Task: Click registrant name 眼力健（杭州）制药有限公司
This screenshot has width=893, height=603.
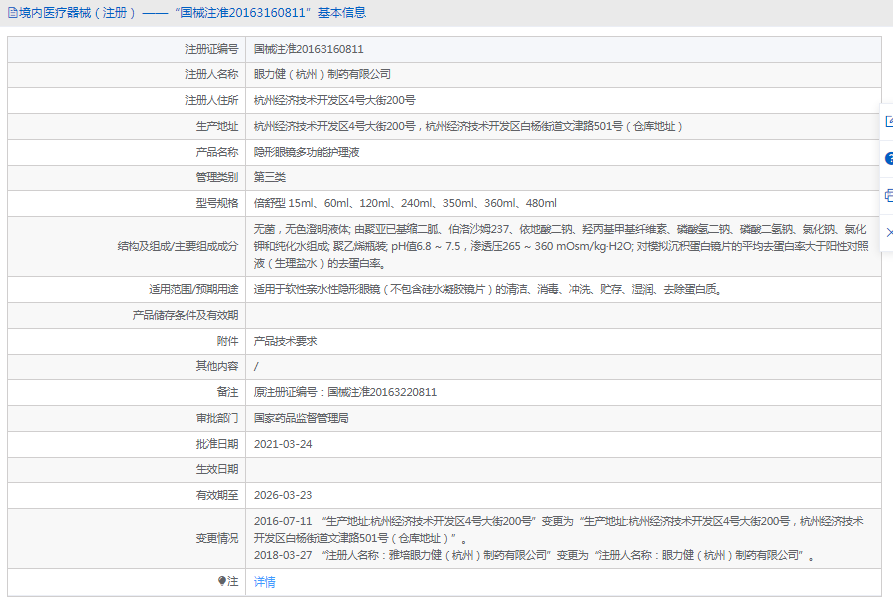Action: coord(322,75)
